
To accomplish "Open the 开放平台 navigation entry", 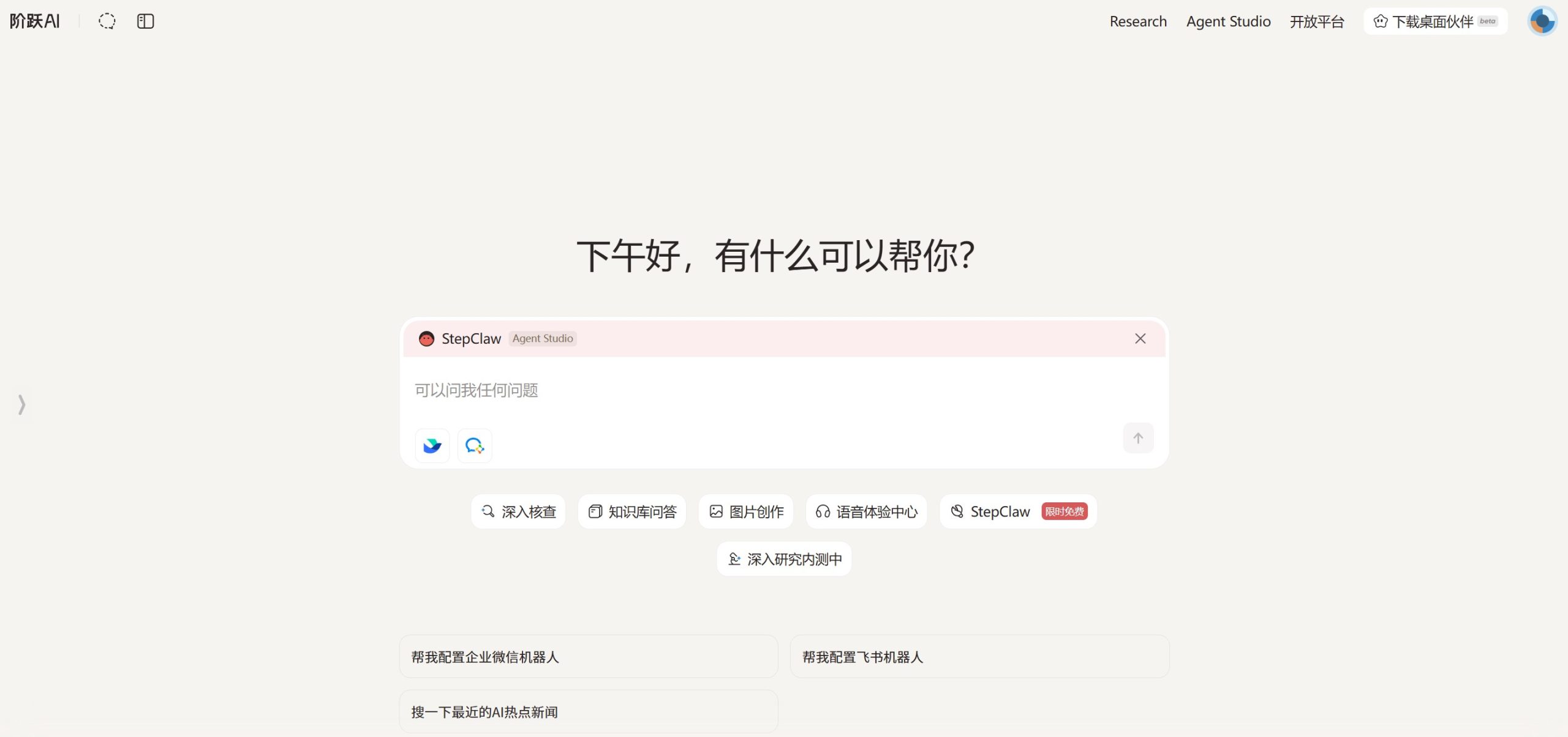I will 1318,21.
